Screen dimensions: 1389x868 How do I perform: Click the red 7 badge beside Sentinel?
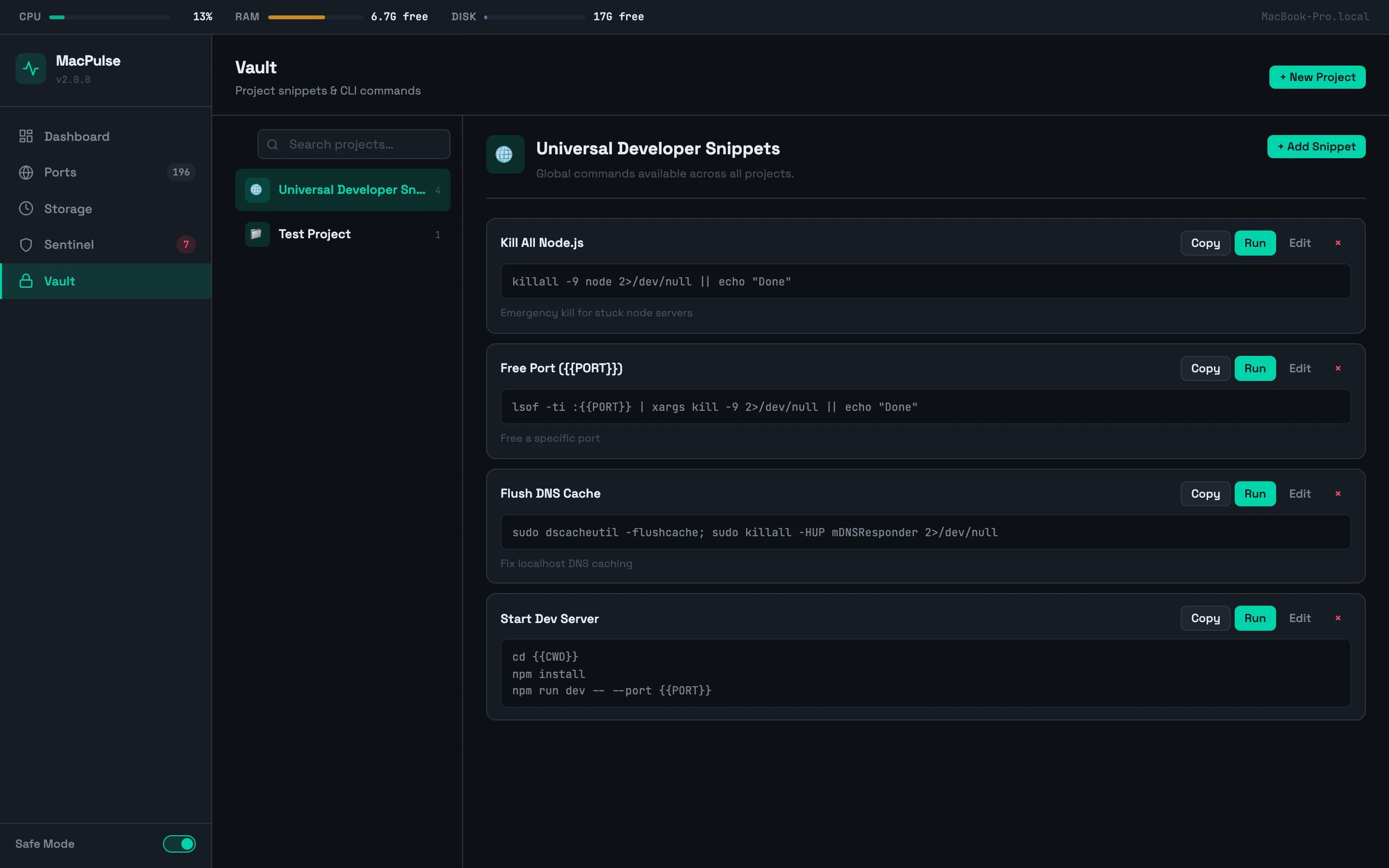pyautogui.click(x=186, y=244)
